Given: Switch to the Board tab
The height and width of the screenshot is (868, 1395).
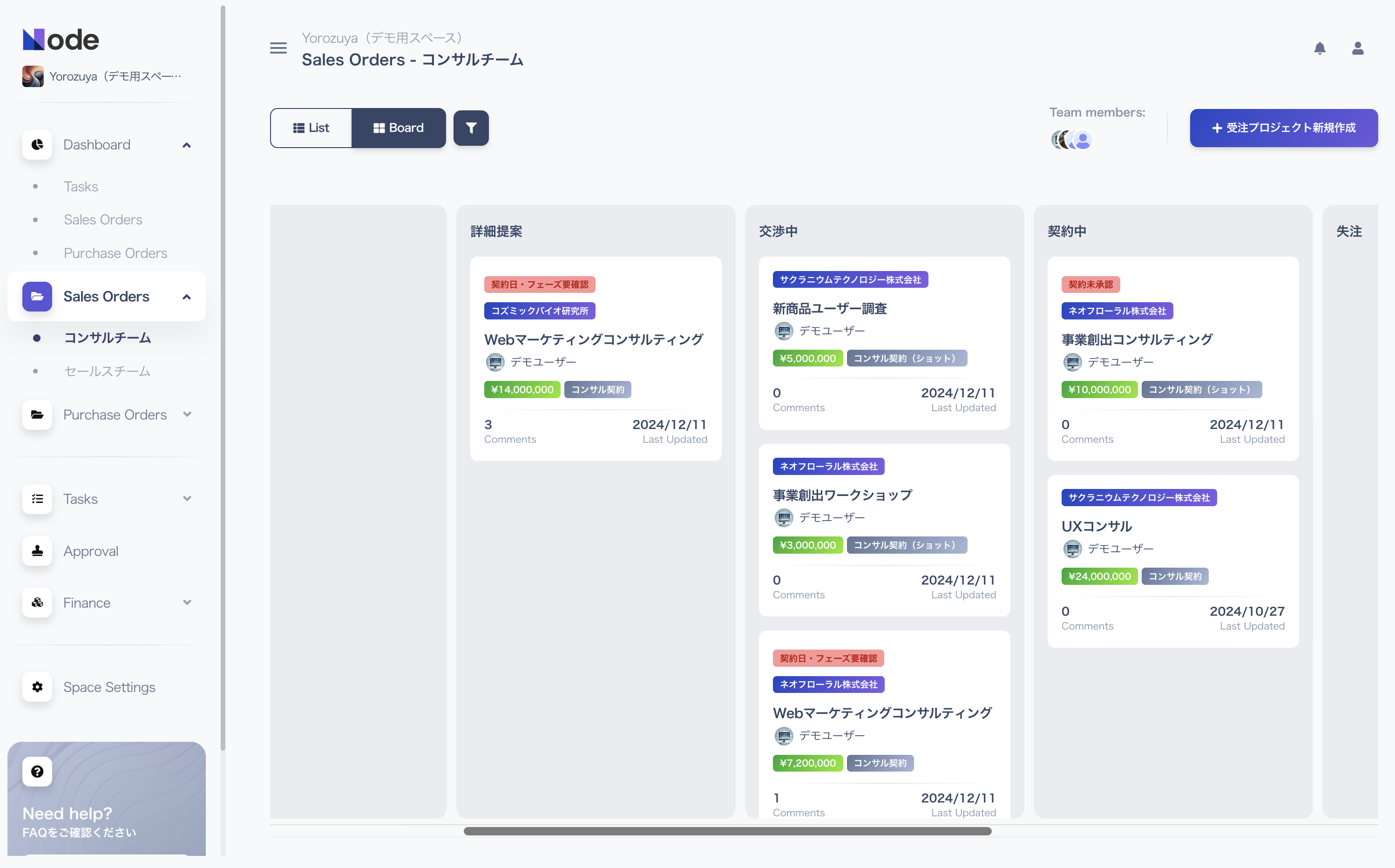Looking at the screenshot, I should pos(397,127).
